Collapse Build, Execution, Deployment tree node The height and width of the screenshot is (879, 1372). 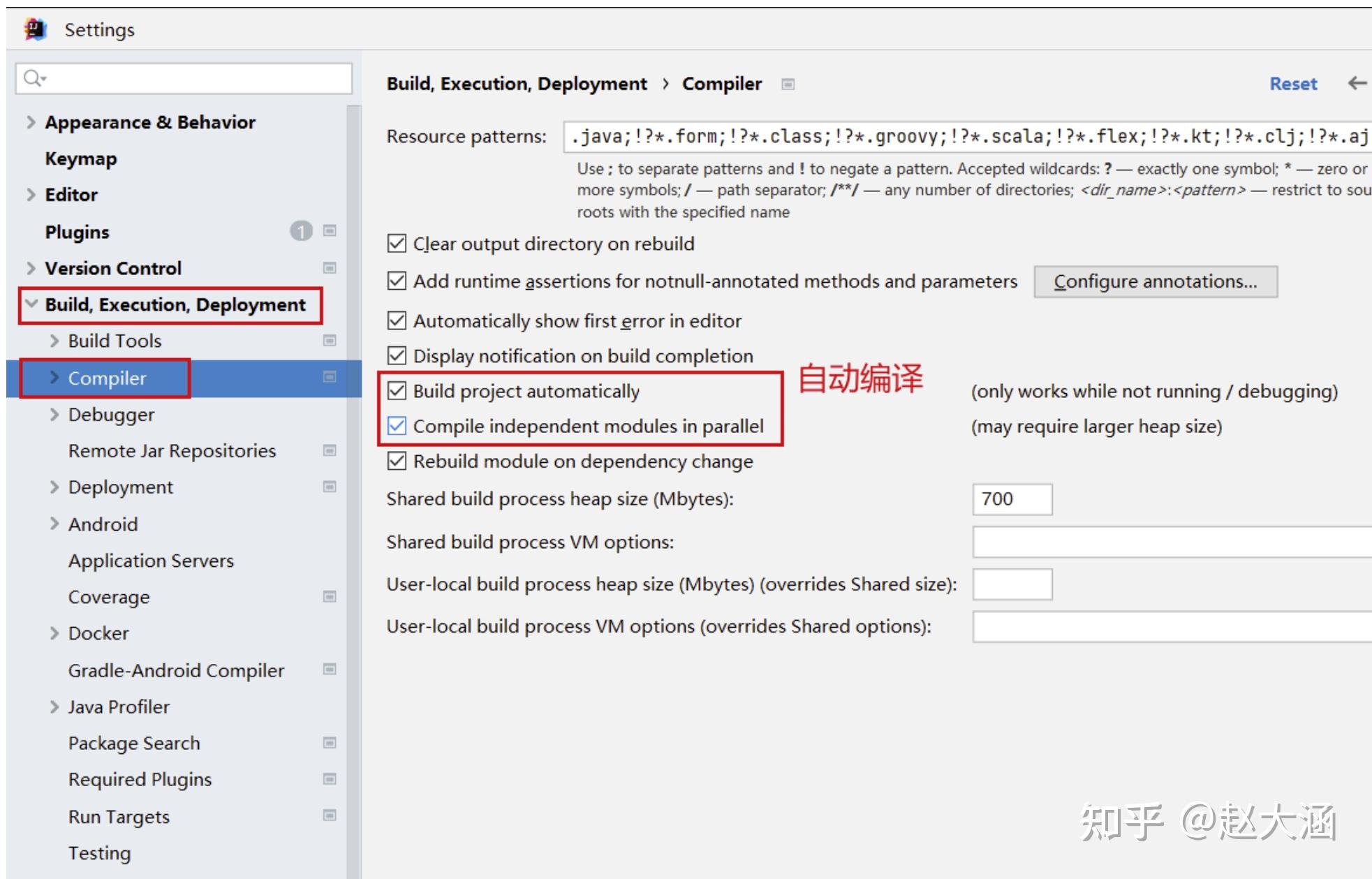click(31, 304)
